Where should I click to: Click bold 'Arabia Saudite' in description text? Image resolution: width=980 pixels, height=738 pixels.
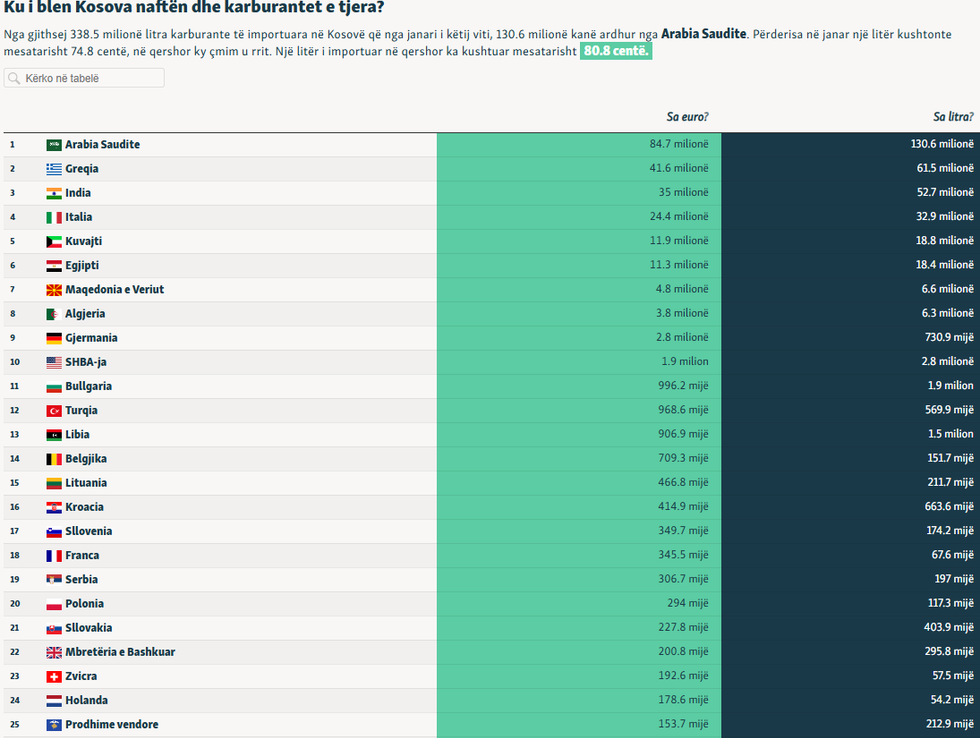[x=704, y=34]
